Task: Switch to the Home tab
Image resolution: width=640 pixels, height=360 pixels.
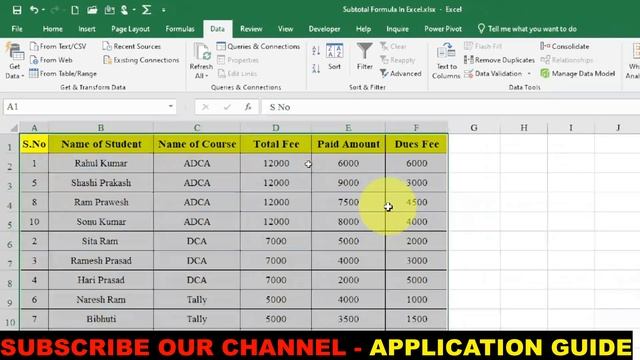Action: coord(53,29)
